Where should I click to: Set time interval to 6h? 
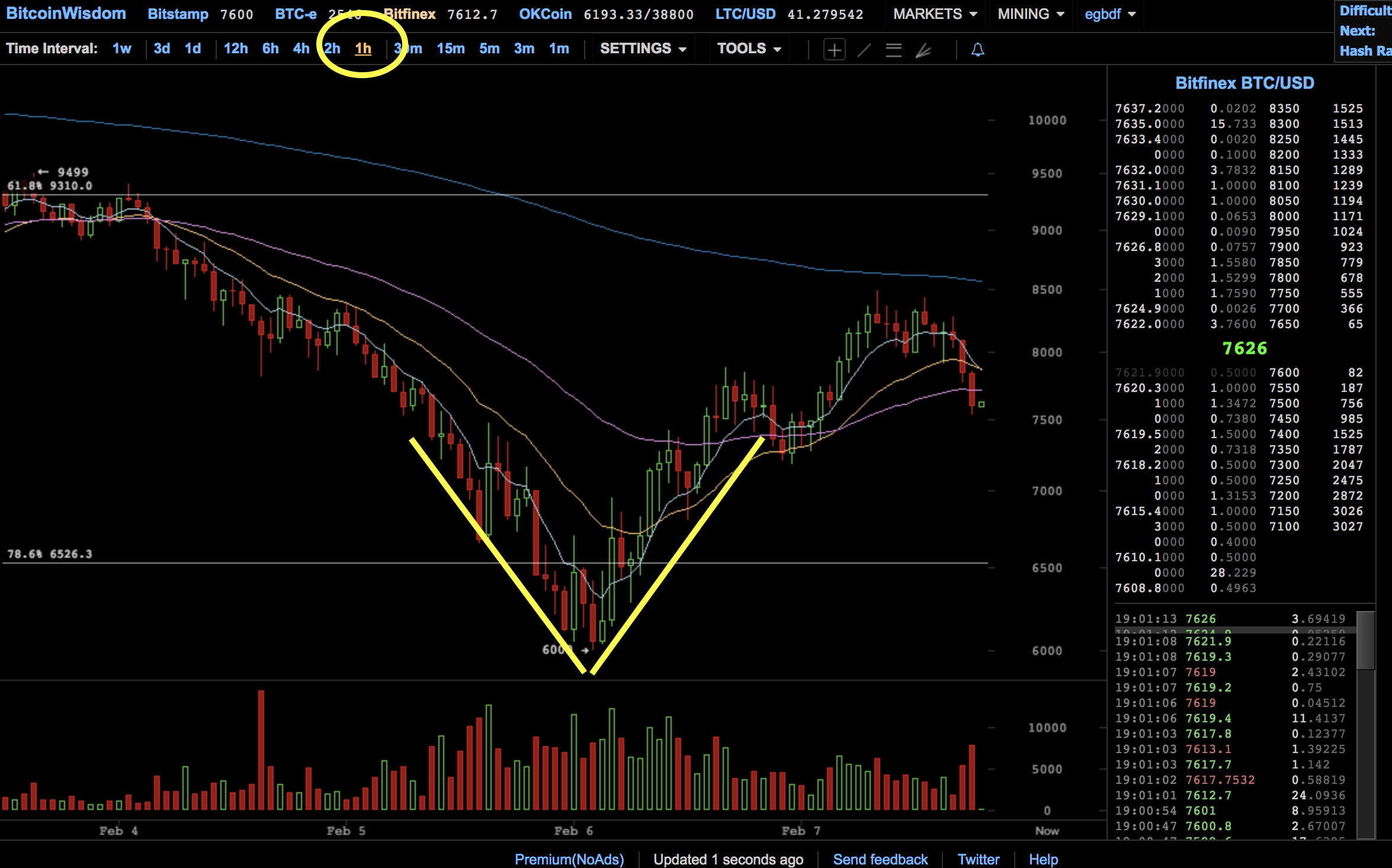tap(271, 49)
